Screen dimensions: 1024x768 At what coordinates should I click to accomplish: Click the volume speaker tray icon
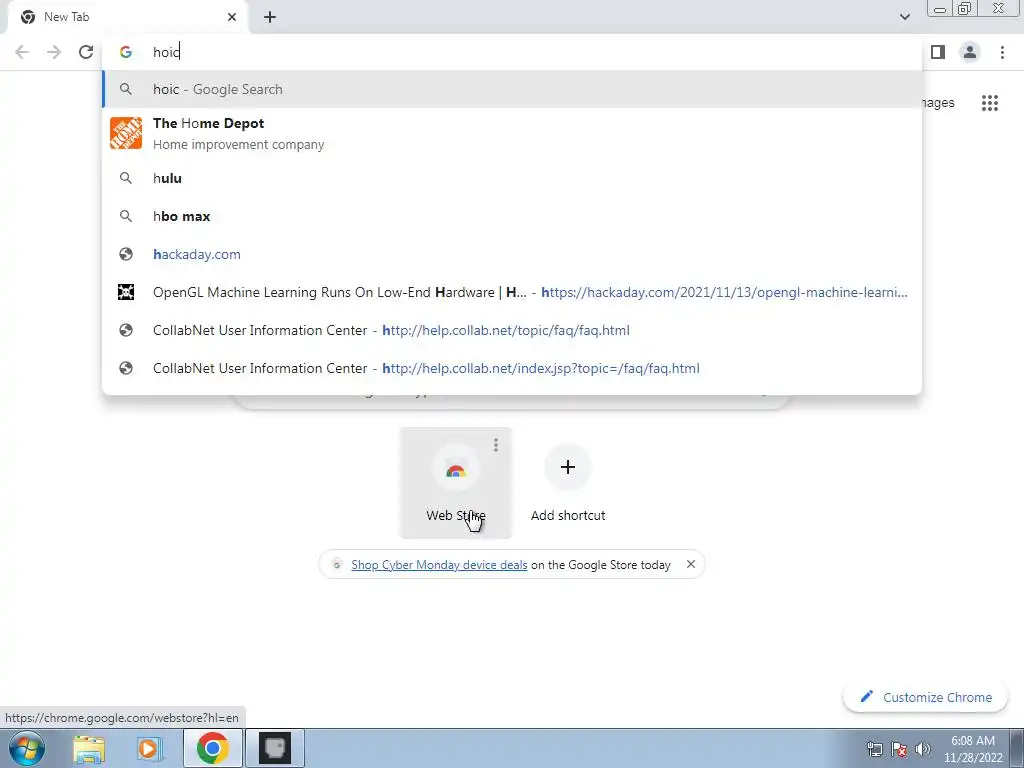pyautogui.click(x=922, y=749)
